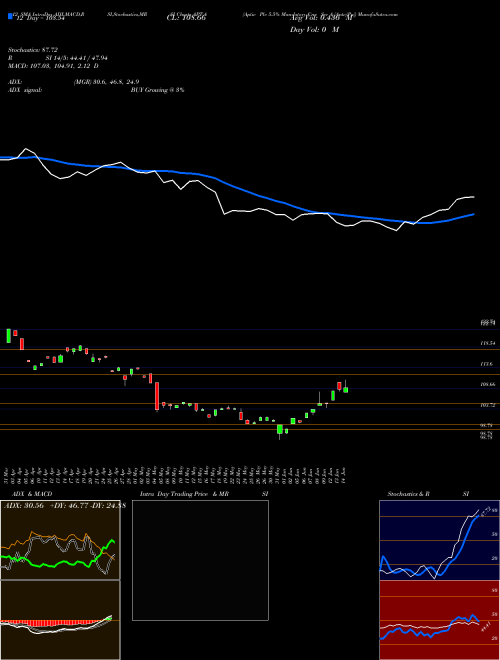Click the 'Avg Vol: 0.436 M' text

(321, 18)
